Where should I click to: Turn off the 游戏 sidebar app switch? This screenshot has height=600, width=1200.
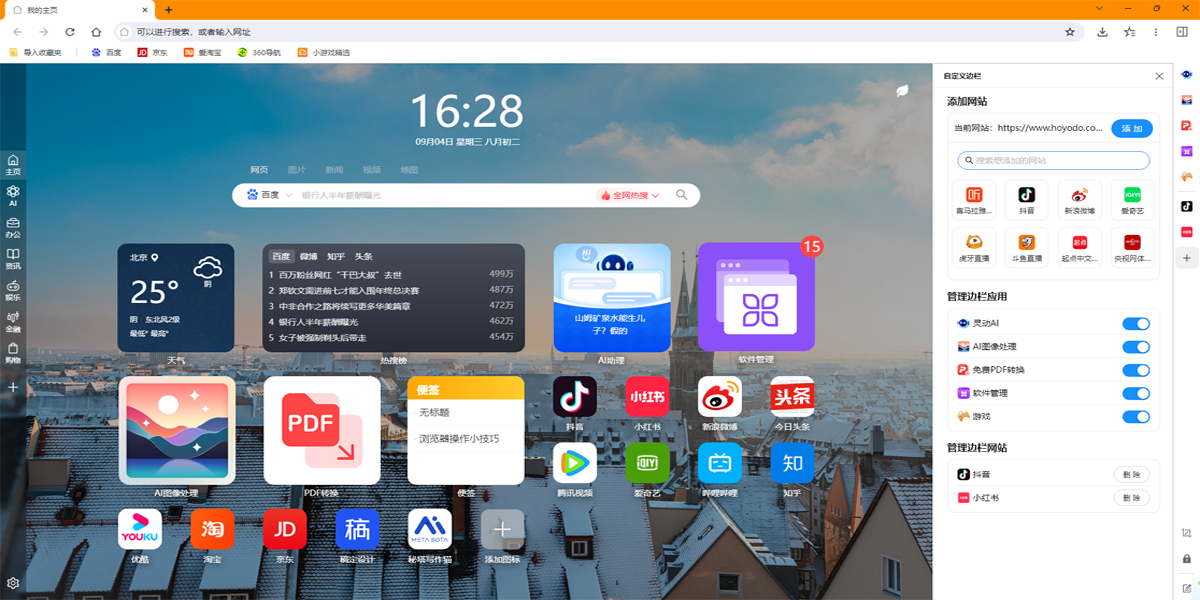coord(1135,417)
